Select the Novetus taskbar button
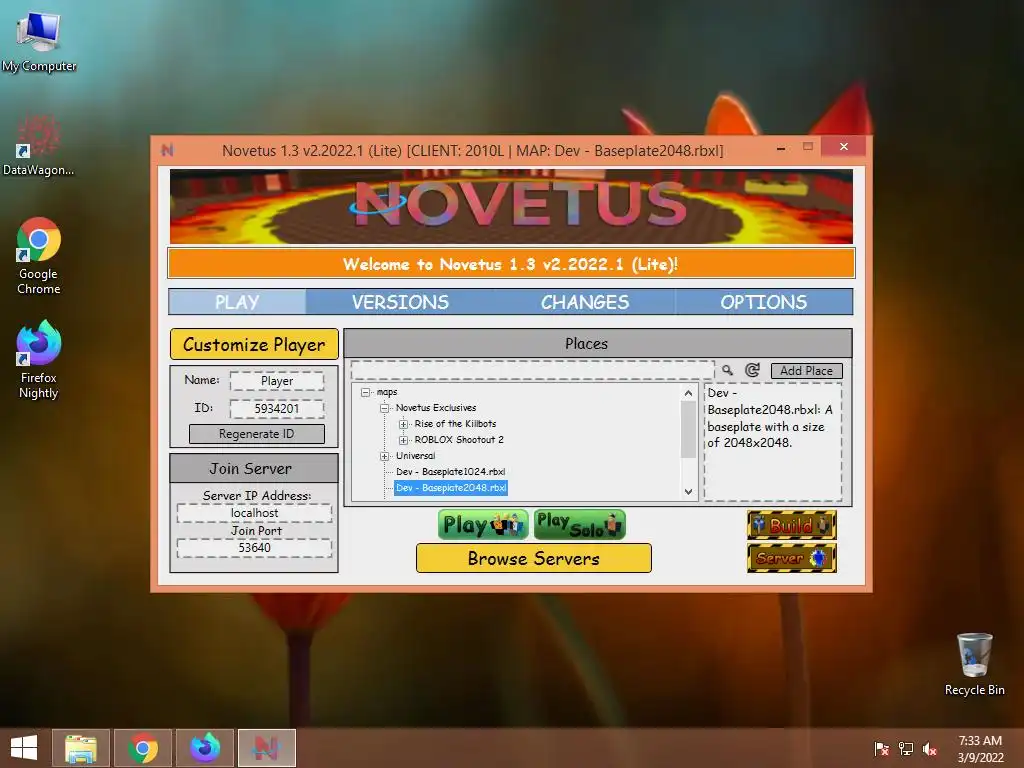This screenshot has height=768, width=1024. pyautogui.click(x=267, y=748)
